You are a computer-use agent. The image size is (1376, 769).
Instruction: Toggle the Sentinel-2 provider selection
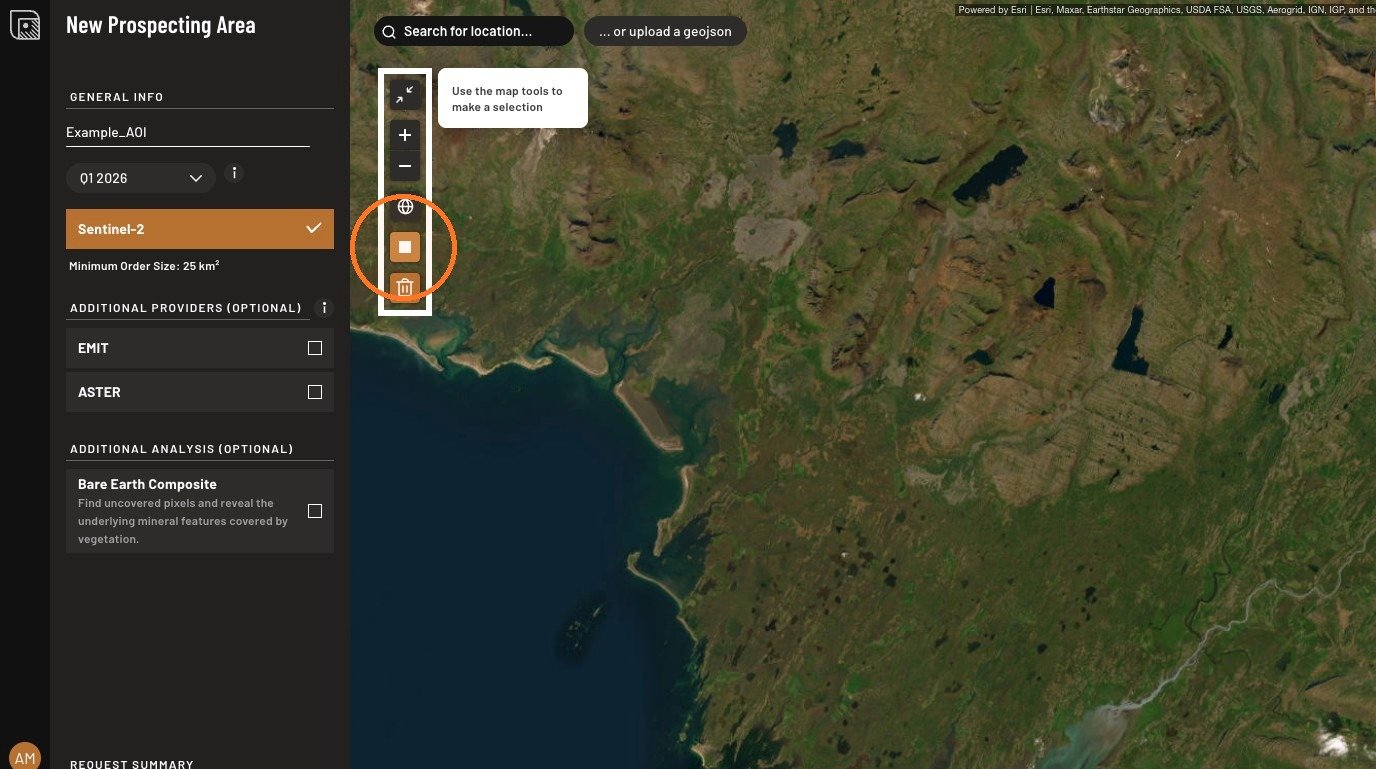[200, 229]
